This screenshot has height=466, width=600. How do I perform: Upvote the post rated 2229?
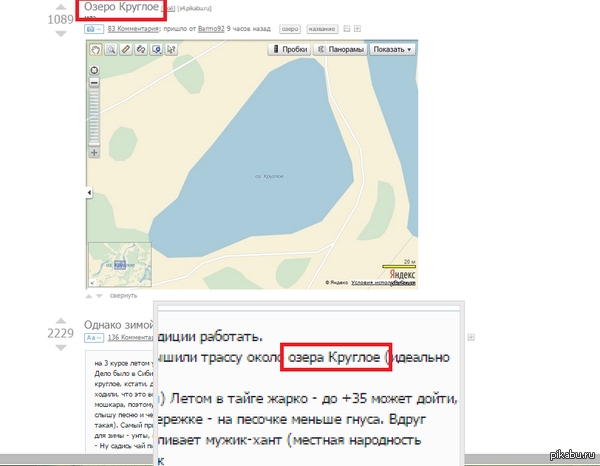click(61, 321)
